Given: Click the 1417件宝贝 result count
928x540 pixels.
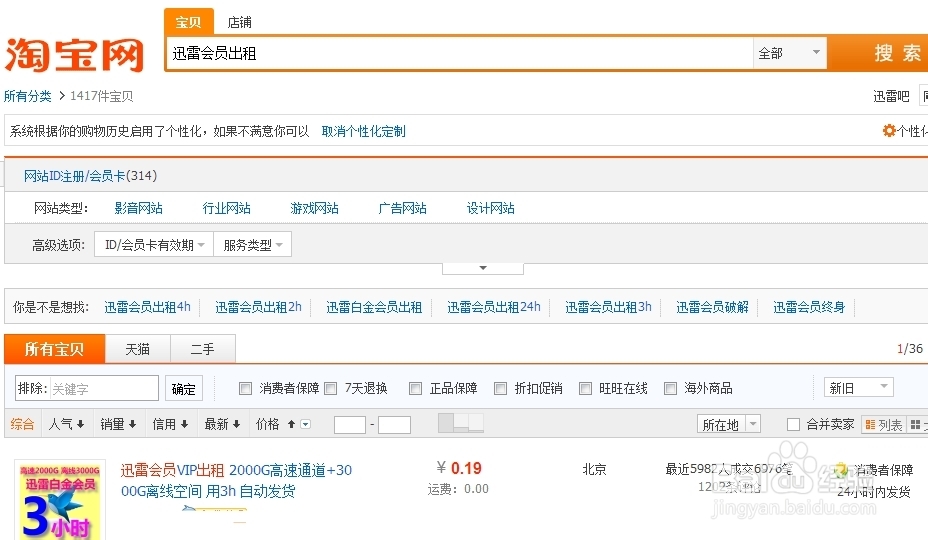Looking at the screenshot, I should (x=101, y=96).
